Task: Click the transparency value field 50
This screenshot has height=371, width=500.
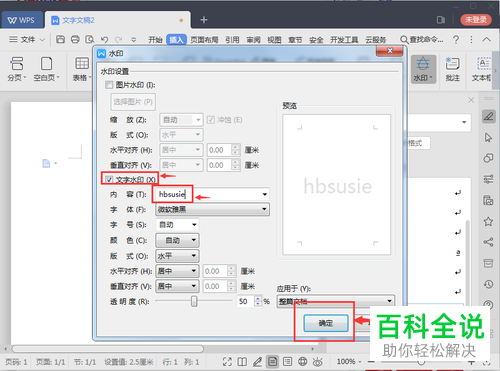Action: pos(245,301)
